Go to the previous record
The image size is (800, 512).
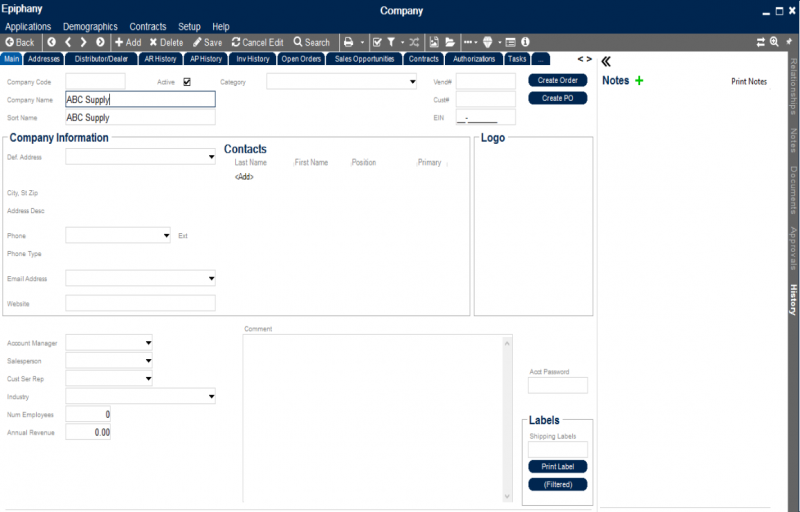pos(68,42)
